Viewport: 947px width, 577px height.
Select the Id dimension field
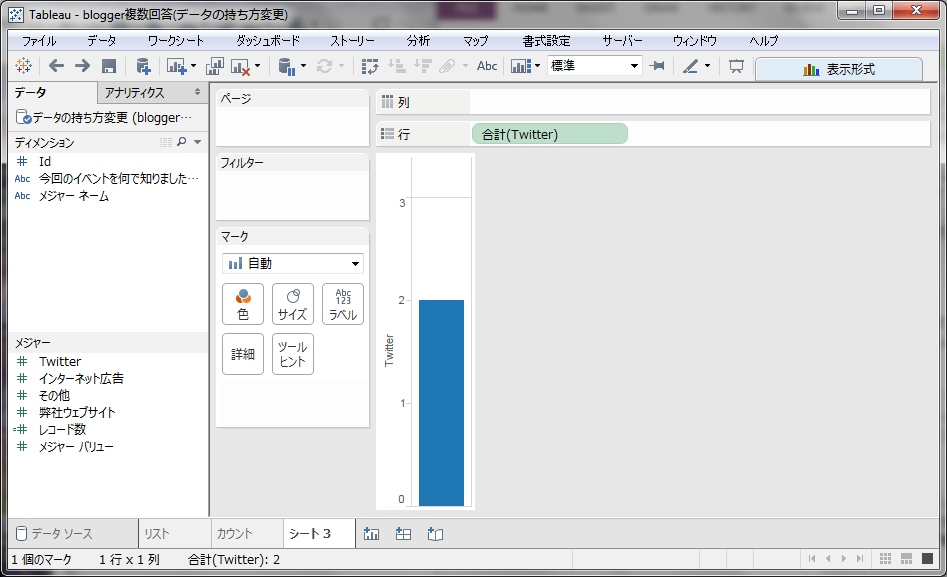[45, 161]
